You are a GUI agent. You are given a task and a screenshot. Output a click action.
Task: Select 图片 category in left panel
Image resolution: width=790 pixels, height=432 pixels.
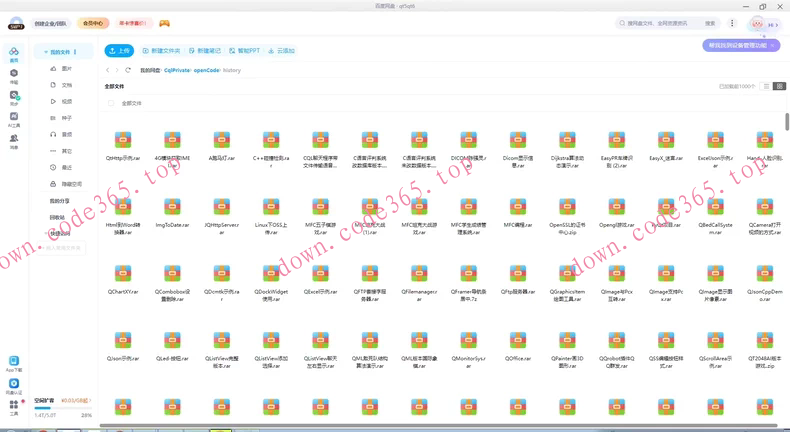(x=66, y=69)
